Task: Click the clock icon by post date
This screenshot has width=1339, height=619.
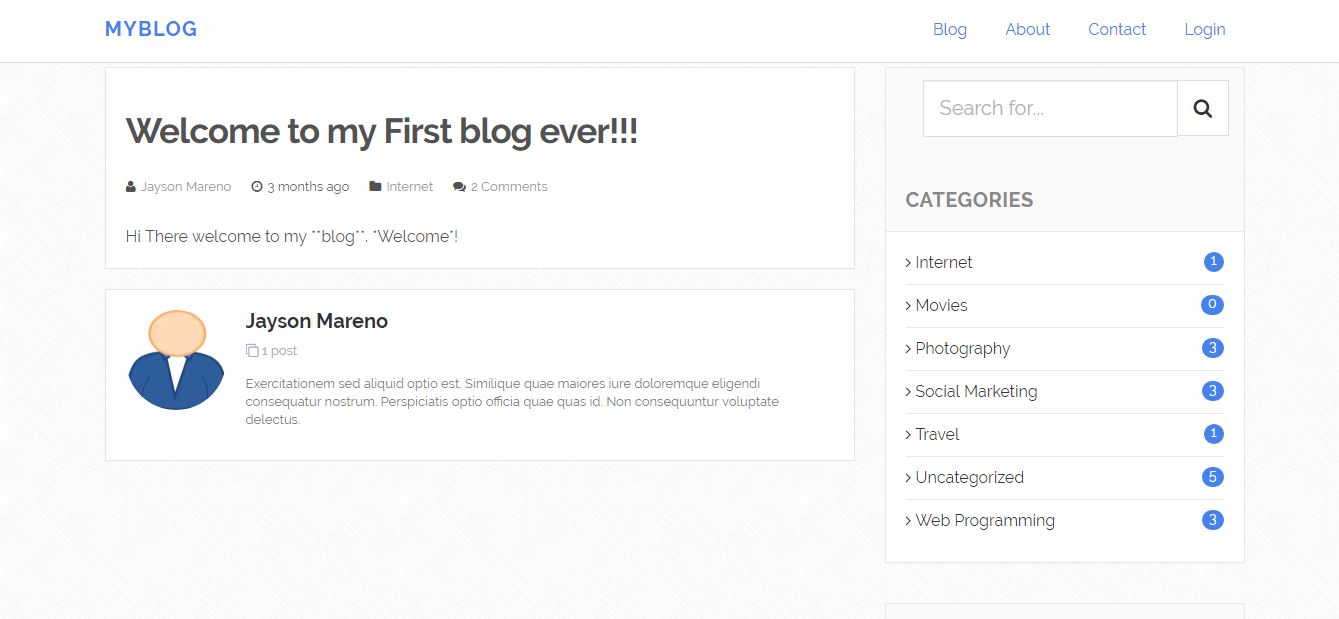Action: point(256,187)
